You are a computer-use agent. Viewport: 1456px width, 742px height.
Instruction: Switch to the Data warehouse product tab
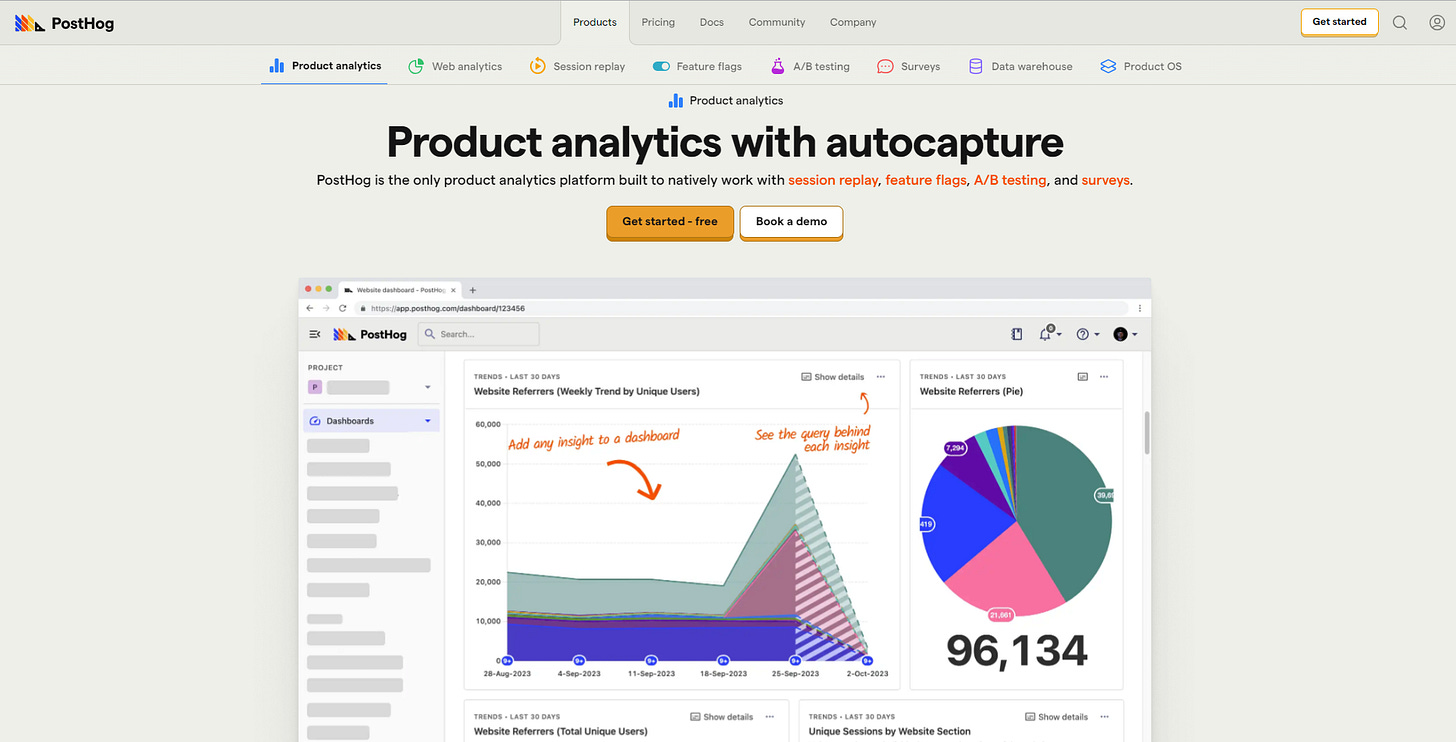coord(1020,66)
